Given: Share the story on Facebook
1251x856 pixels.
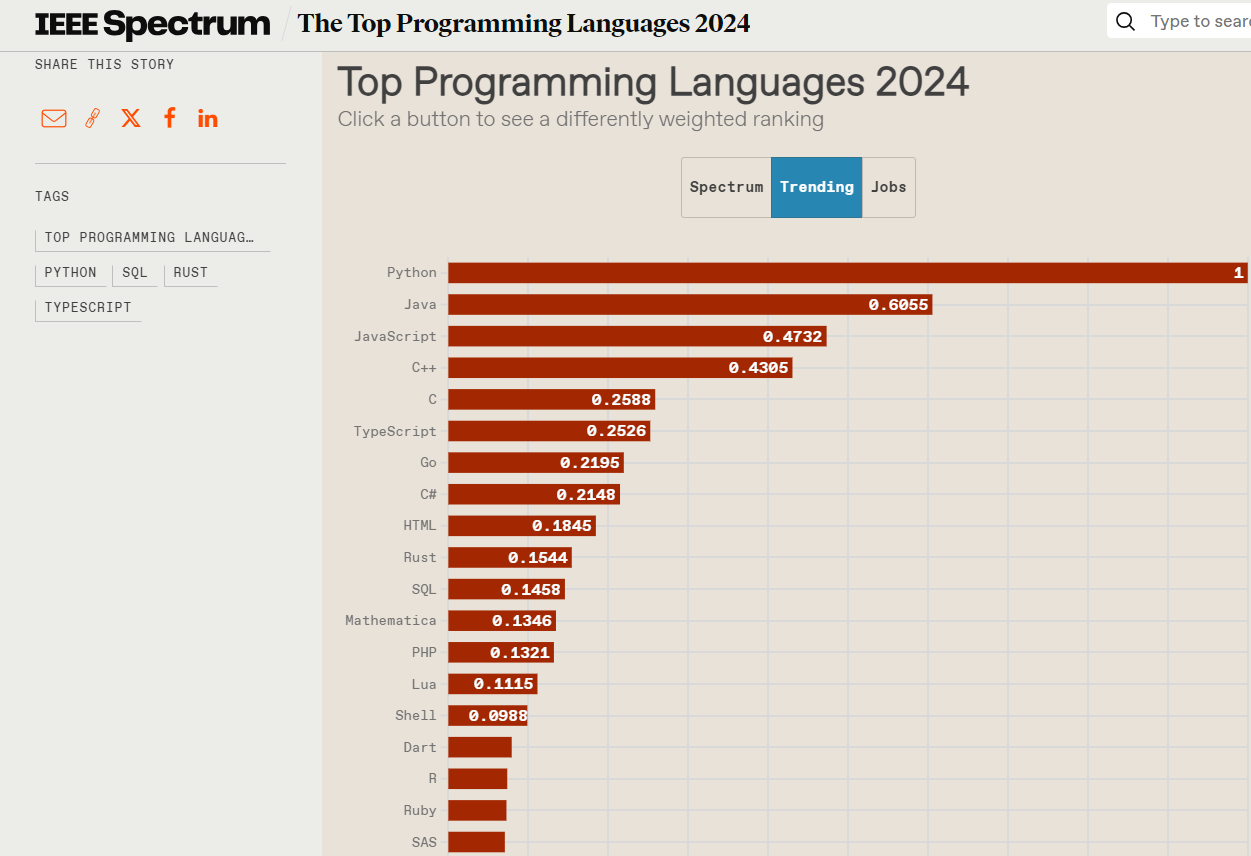Looking at the screenshot, I should coord(170,118).
